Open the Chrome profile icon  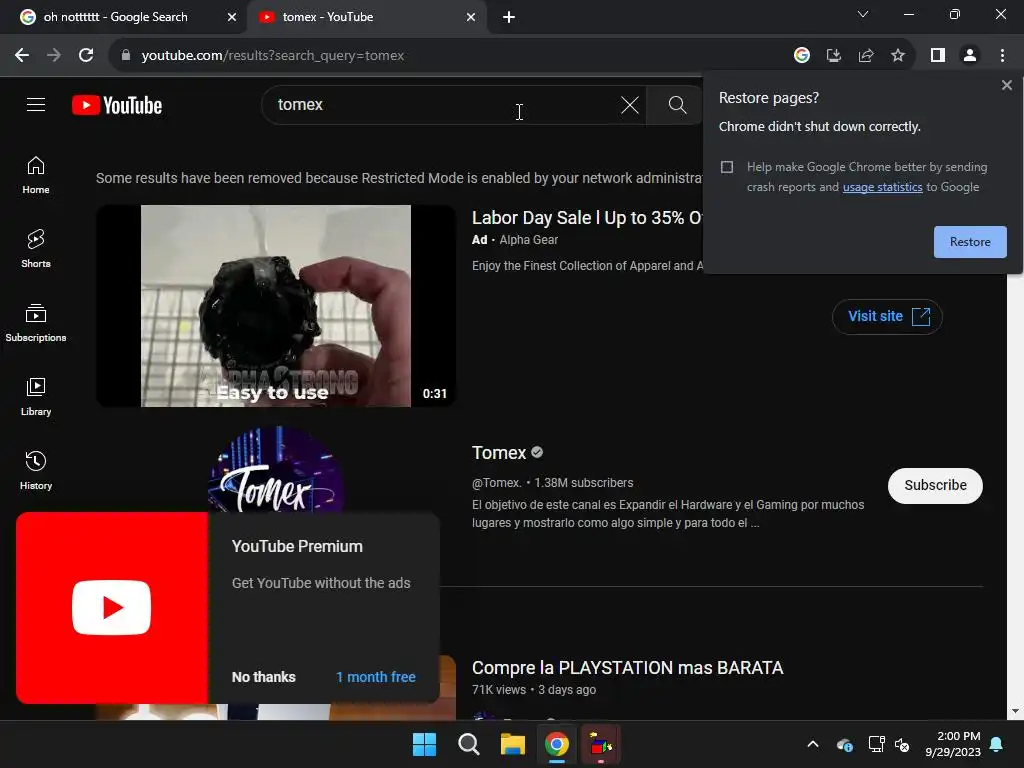[970, 56]
